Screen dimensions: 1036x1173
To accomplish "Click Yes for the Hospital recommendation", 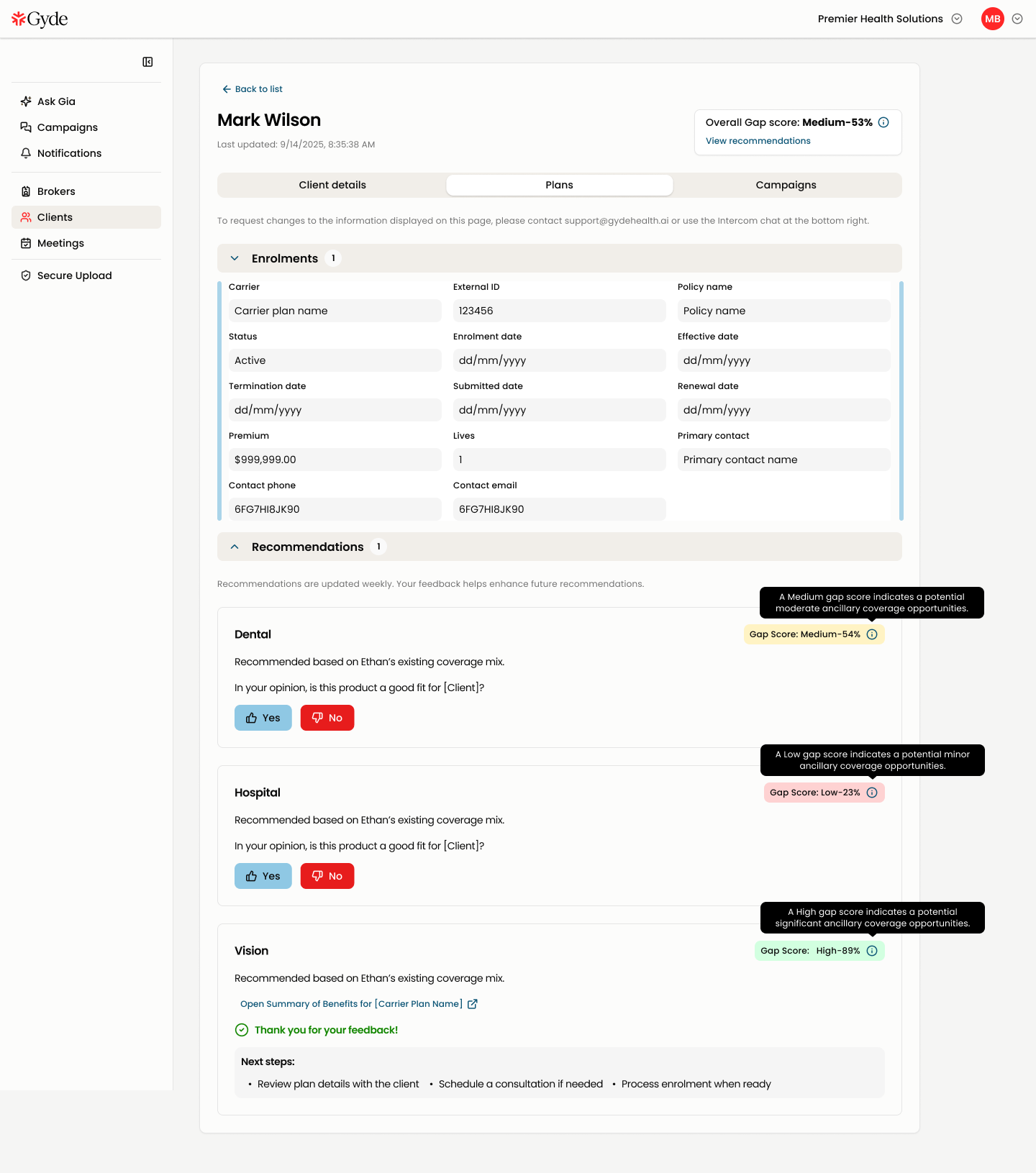I will [x=263, y=876].
